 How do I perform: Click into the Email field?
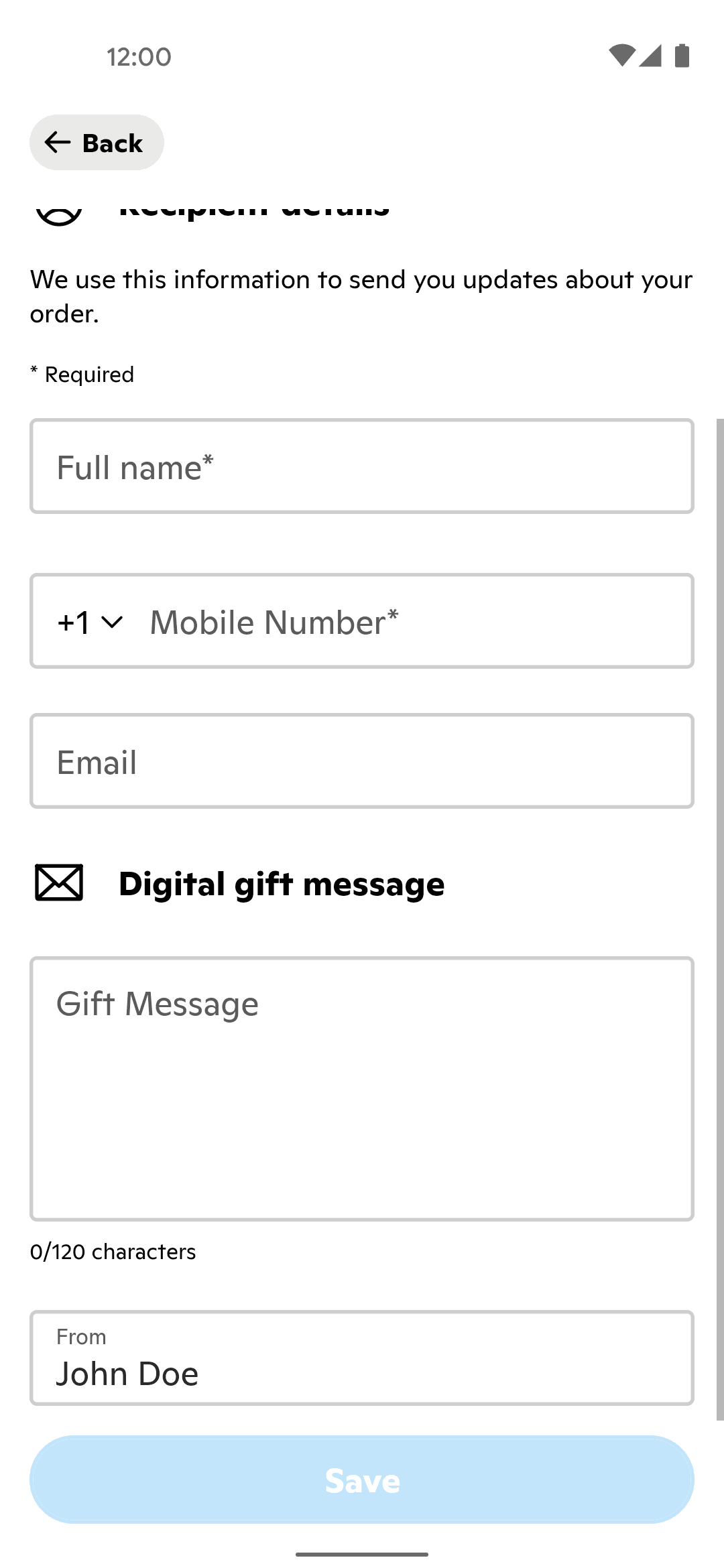[x=362, y=761]
